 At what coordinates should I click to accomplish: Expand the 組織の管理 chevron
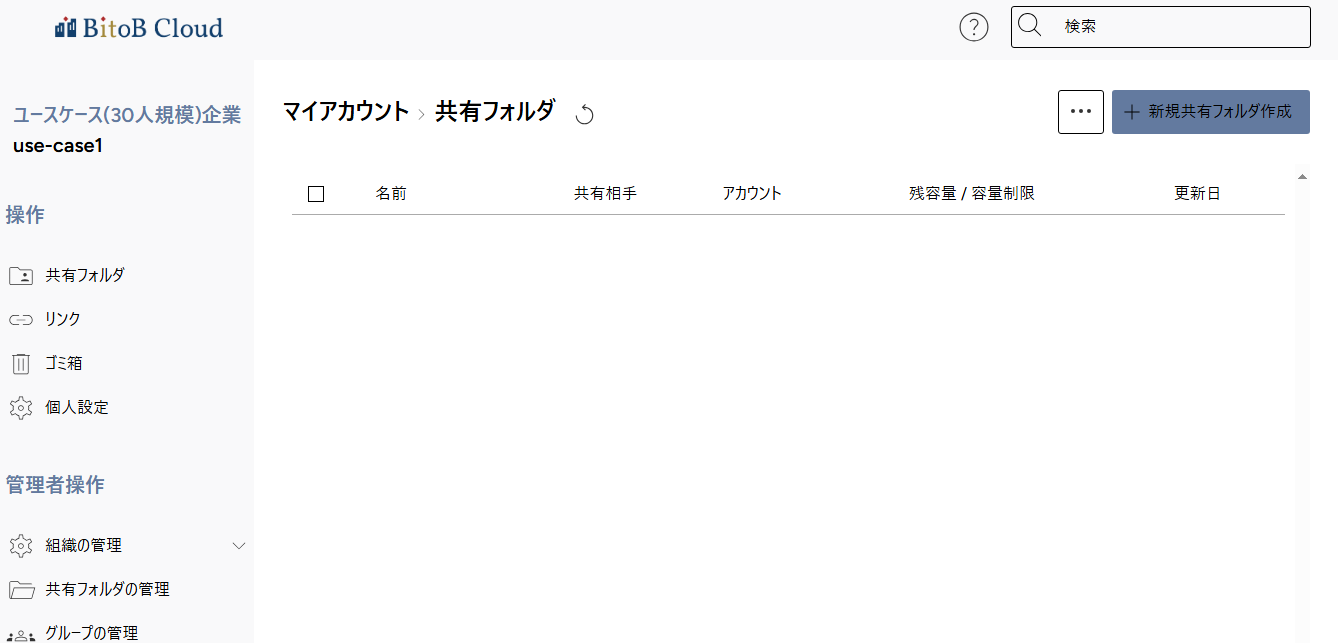coord(239,546)
